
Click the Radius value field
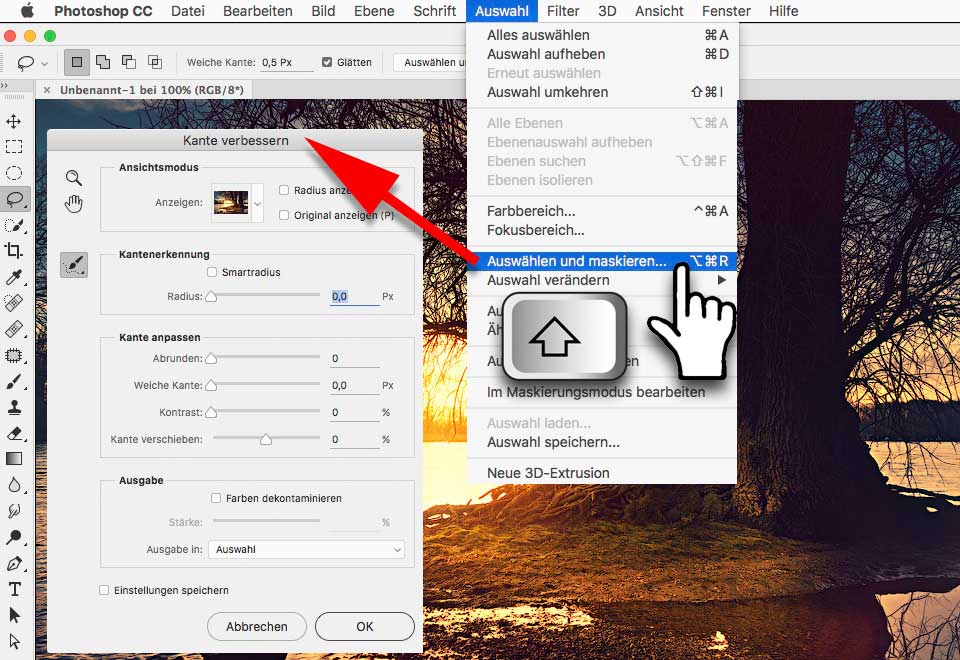354,296
